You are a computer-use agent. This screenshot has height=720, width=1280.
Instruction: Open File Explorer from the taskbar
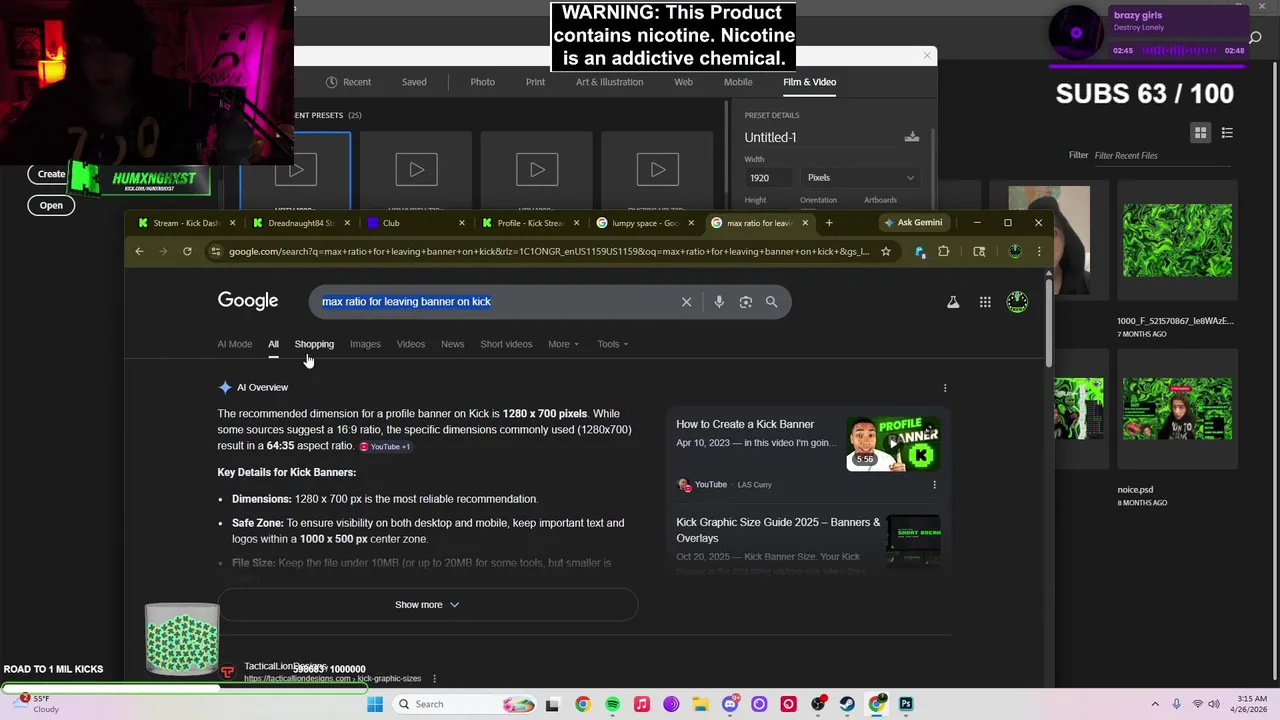pyautogui.click(x=700, y=704)
